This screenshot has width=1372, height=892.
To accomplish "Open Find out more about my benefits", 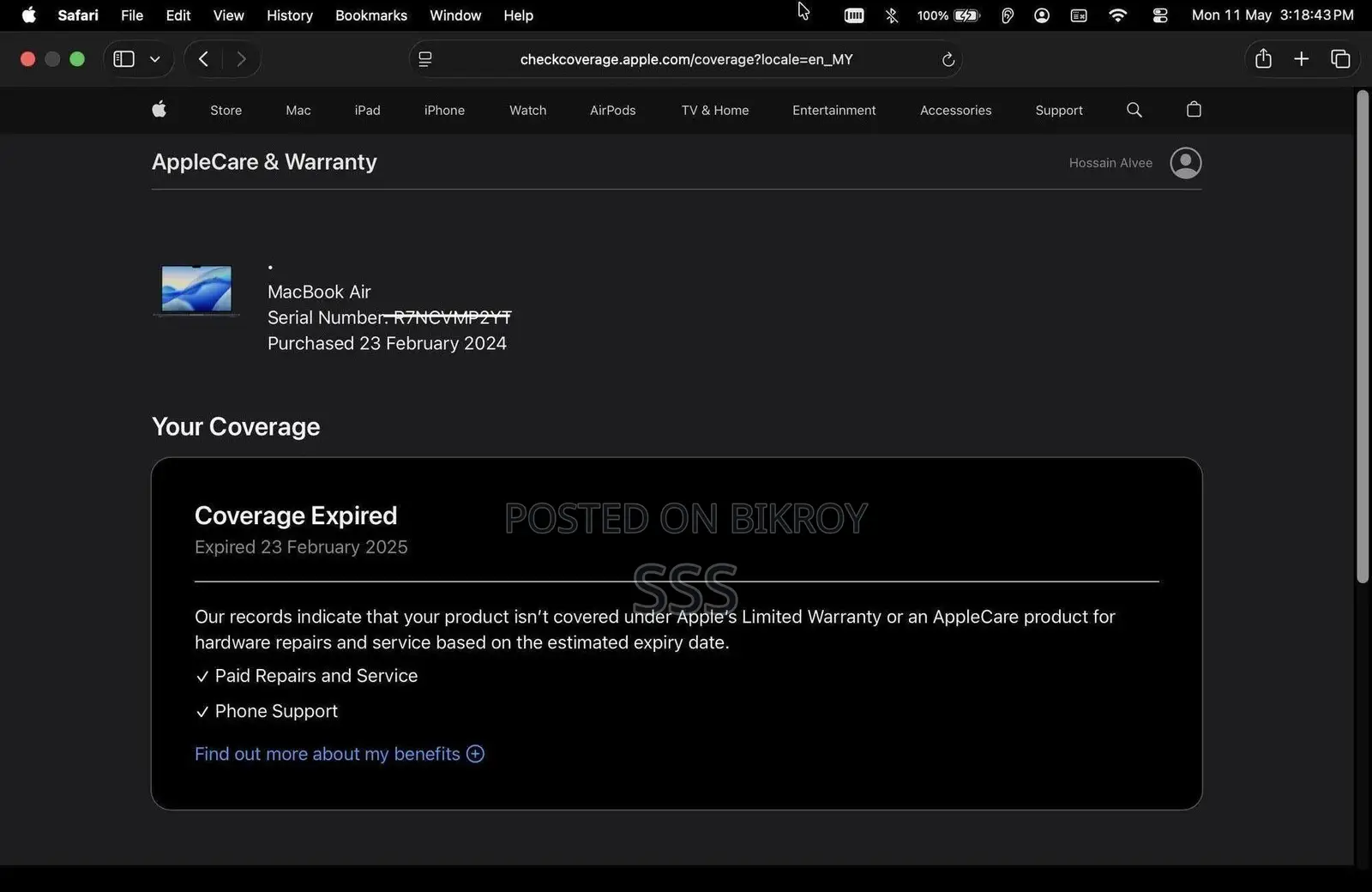I will click(x=328, y=754).
